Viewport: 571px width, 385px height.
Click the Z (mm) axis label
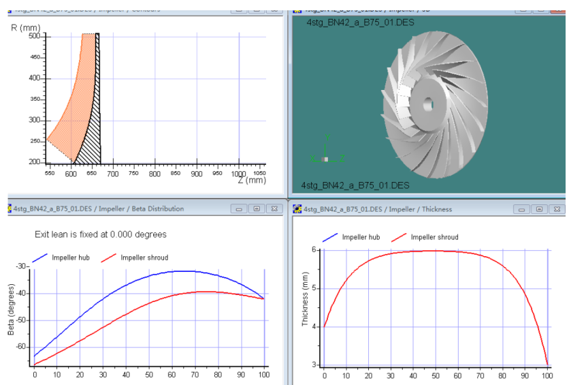click(252, 180)
